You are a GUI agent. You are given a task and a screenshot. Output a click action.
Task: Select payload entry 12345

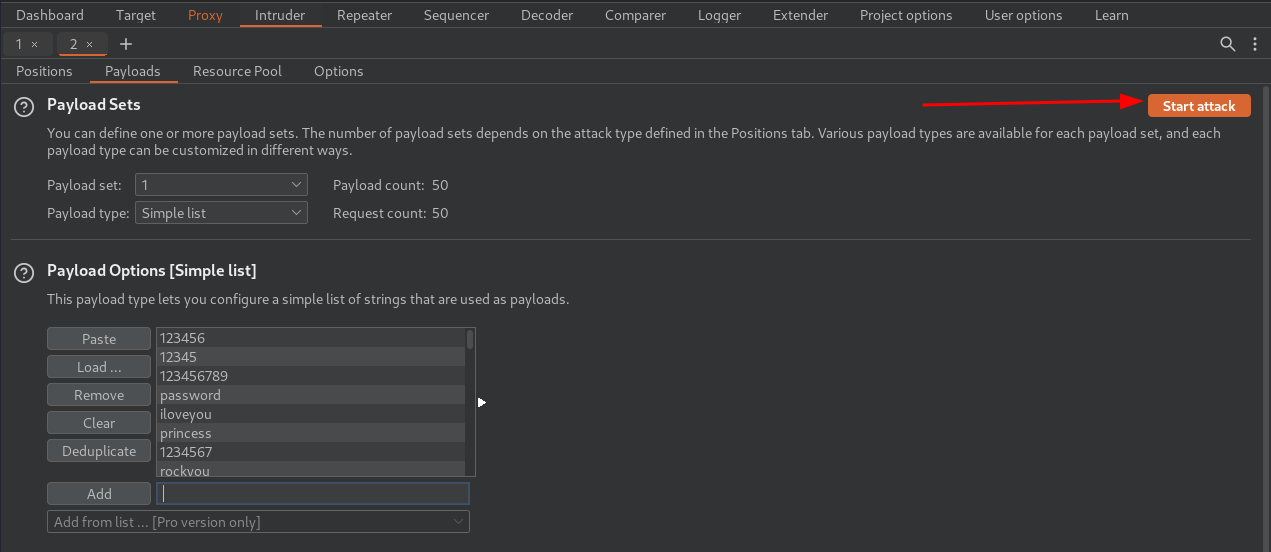tap(310, 357)
